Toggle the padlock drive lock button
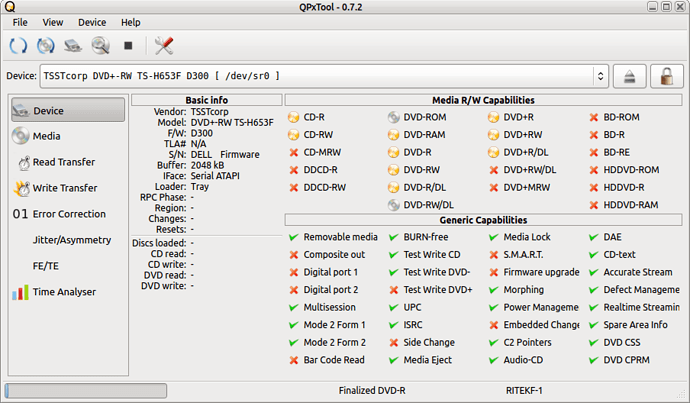The image size is (690, 403). coord(667,76)
